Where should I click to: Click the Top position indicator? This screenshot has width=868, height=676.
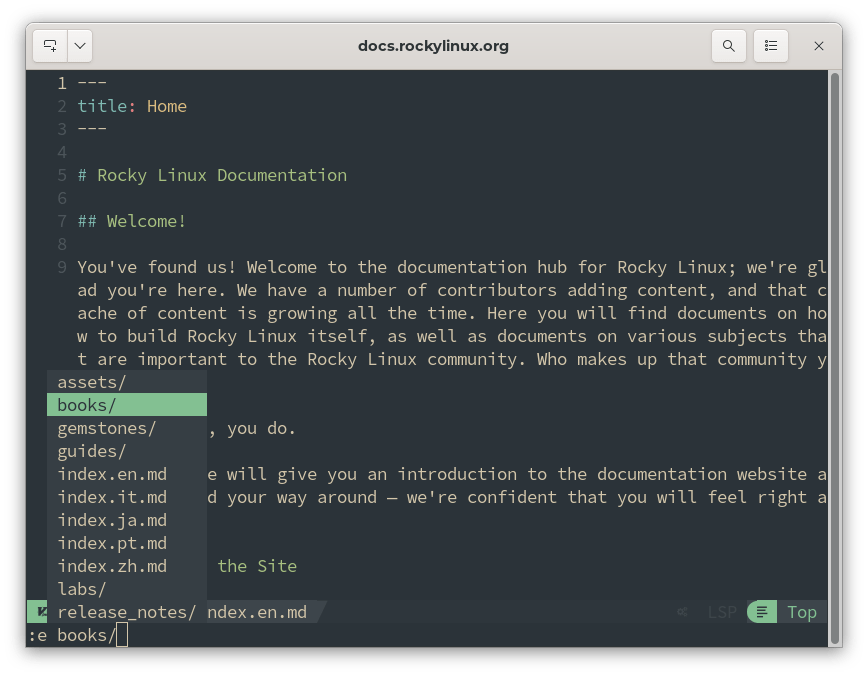coord(802,612)
